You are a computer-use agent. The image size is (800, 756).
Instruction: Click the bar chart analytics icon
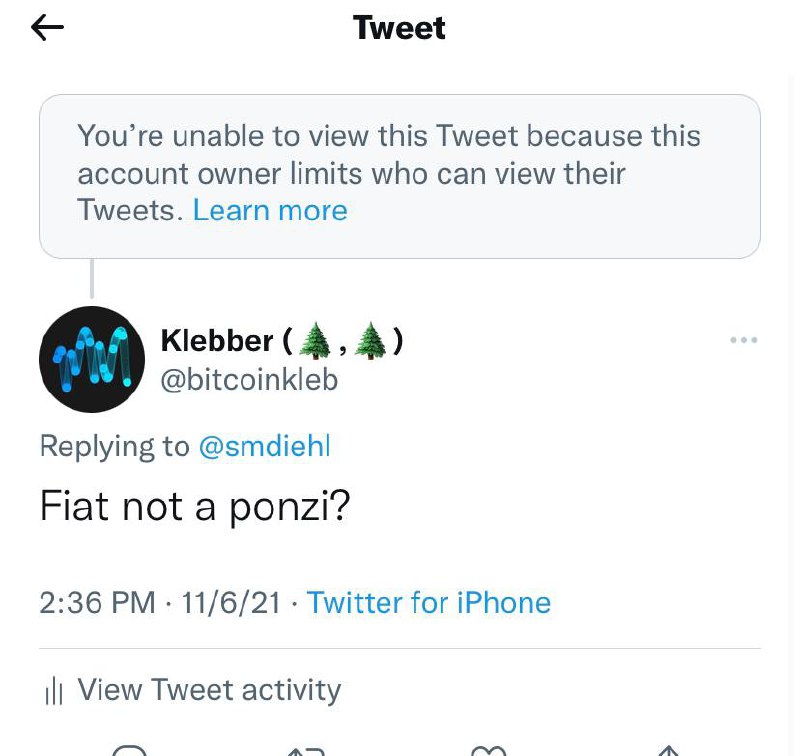pyautogui.click(x=54, y=691)
